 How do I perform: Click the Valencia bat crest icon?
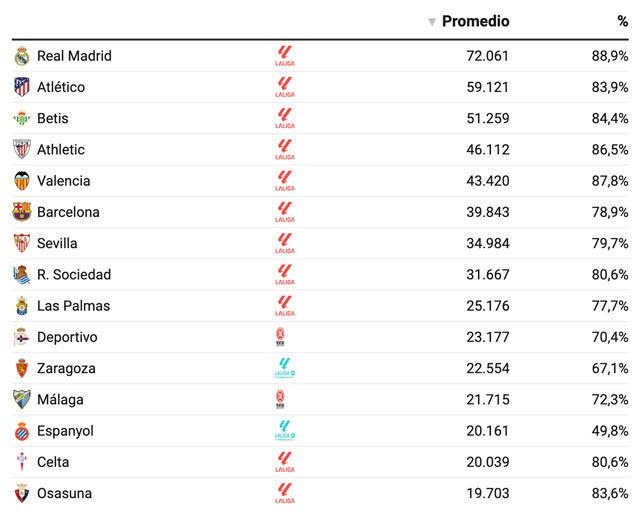pyautogui.click(x=22, y=181)
